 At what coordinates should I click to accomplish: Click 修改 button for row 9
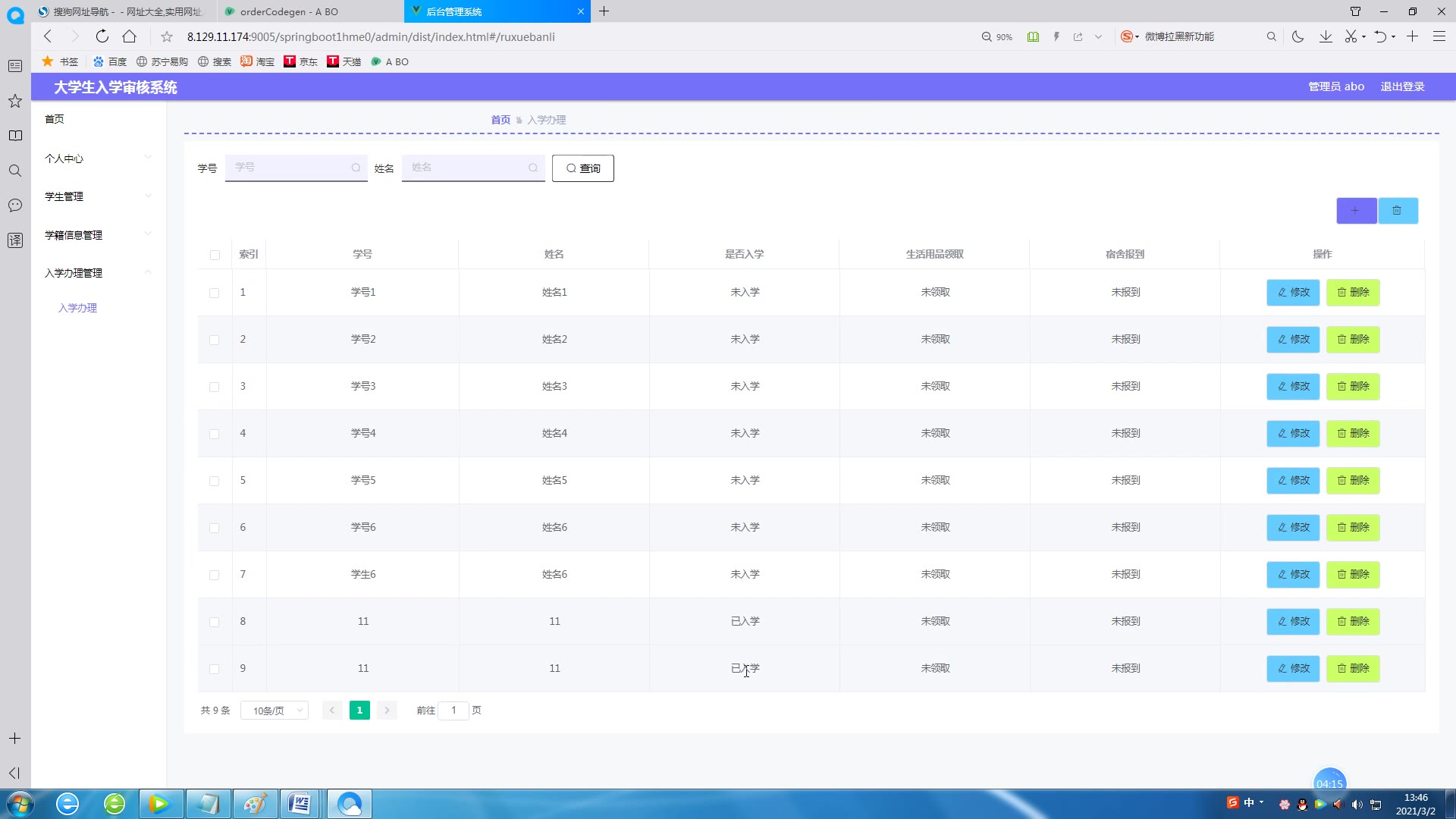click(1293, 669)
